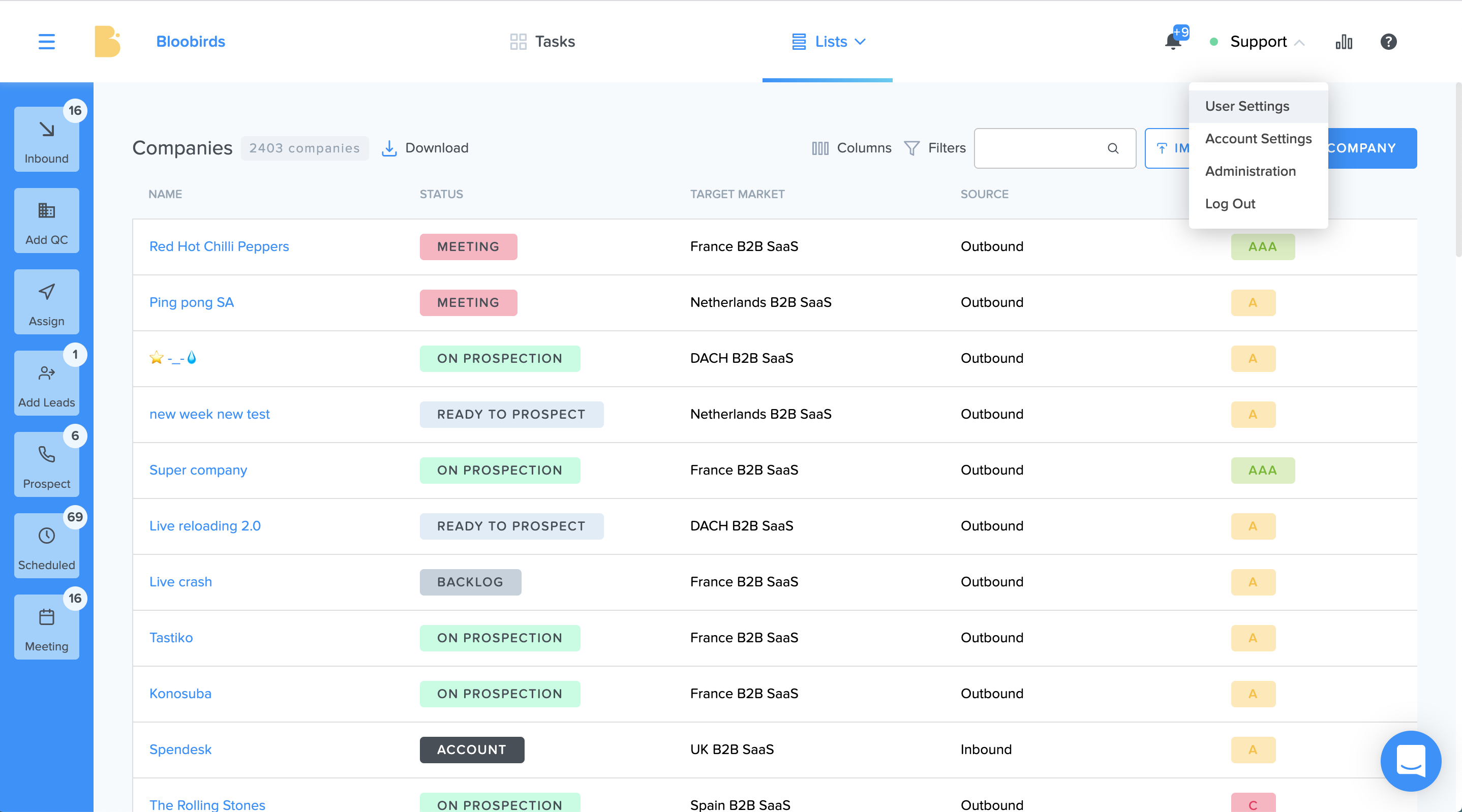The height and width of the screenshot is (812, 1462).
Task: Open new week new test company
Action: tap(209, 414)
